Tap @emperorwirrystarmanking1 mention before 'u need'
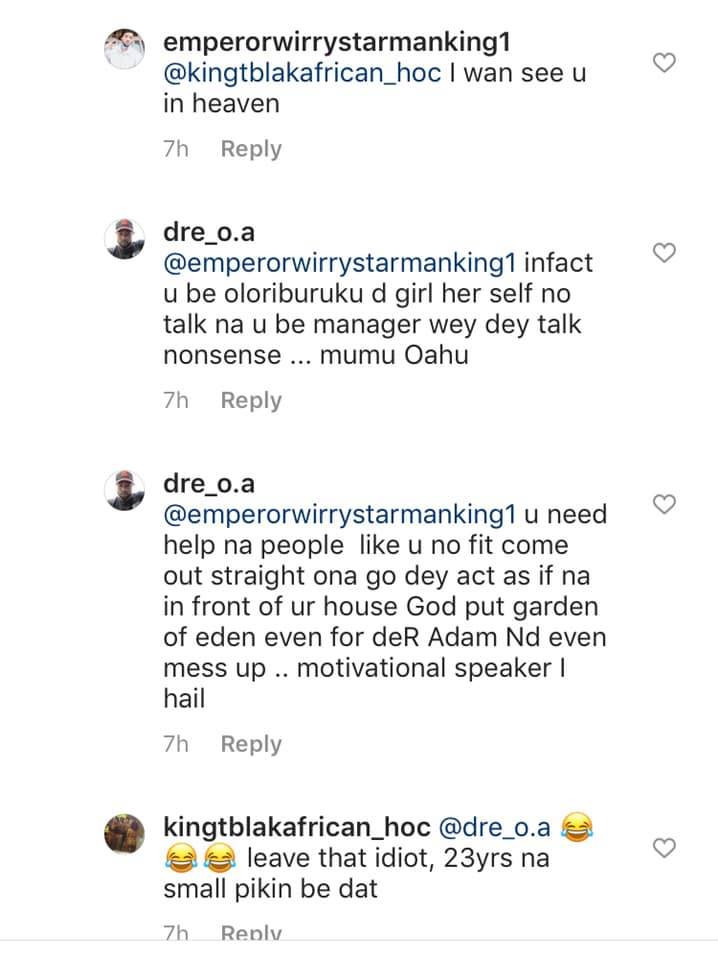 [x=338, y=515]
